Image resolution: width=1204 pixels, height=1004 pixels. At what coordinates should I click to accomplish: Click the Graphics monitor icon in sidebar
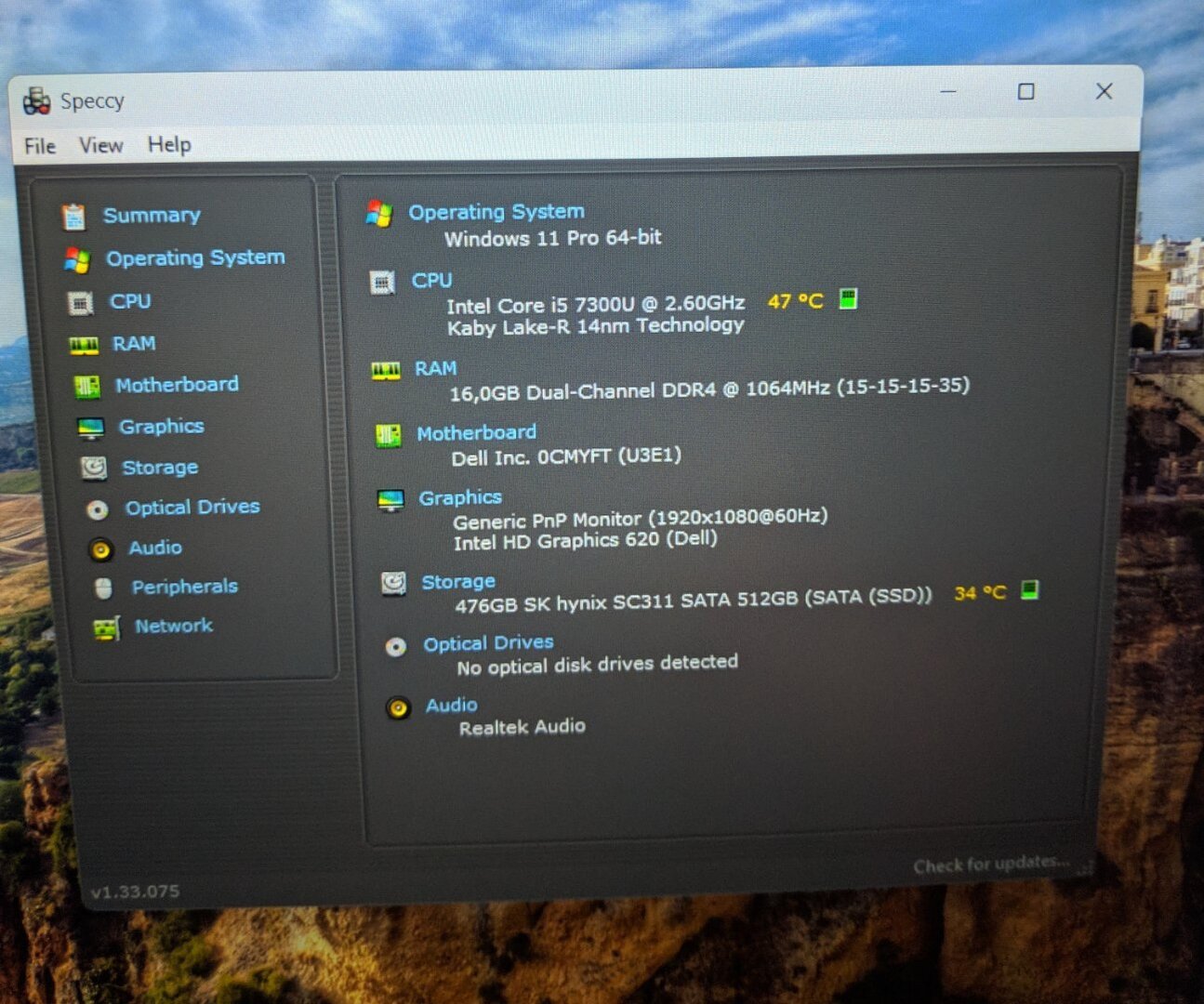[x=90, y=428]
